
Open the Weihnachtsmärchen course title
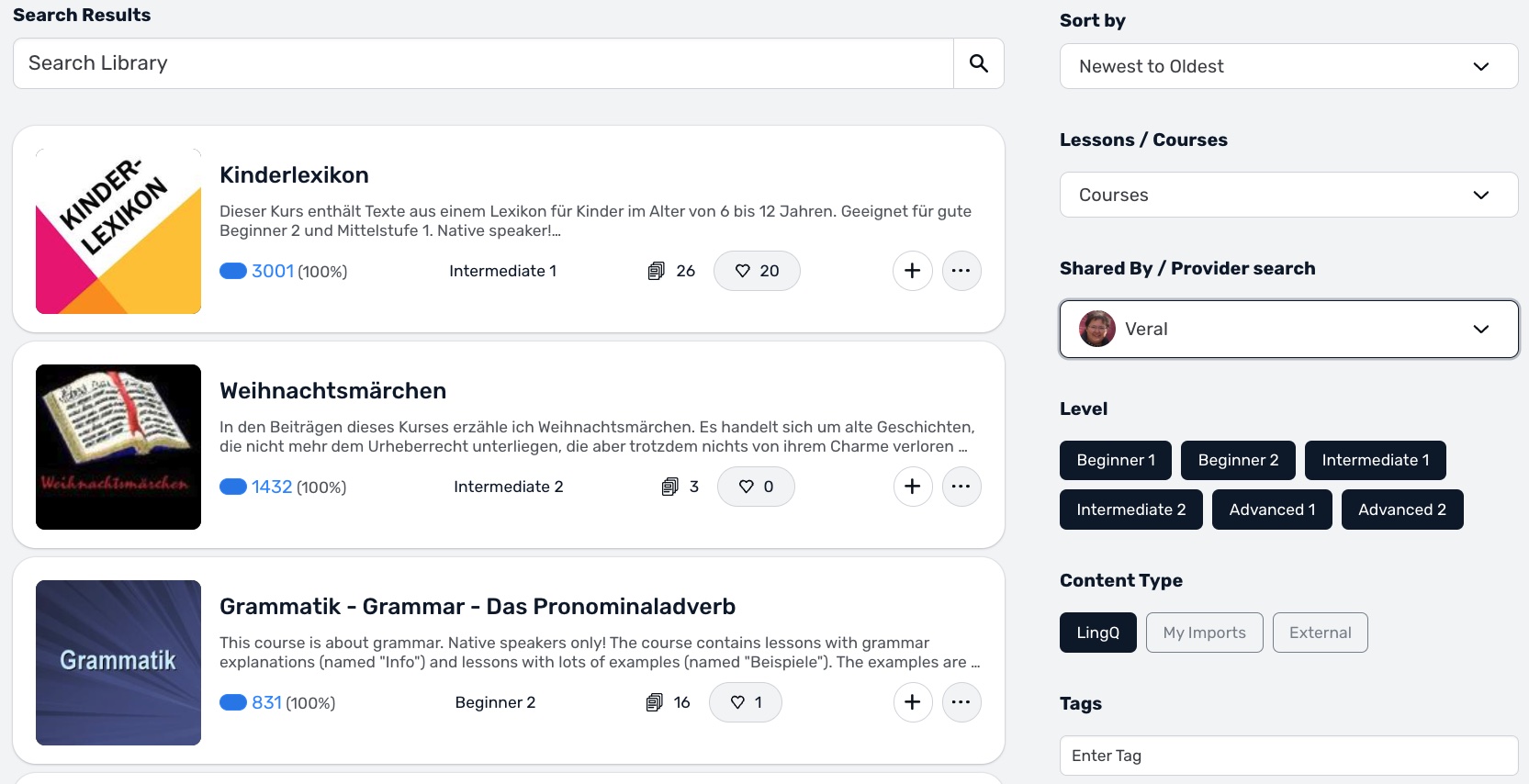(333, 391)
